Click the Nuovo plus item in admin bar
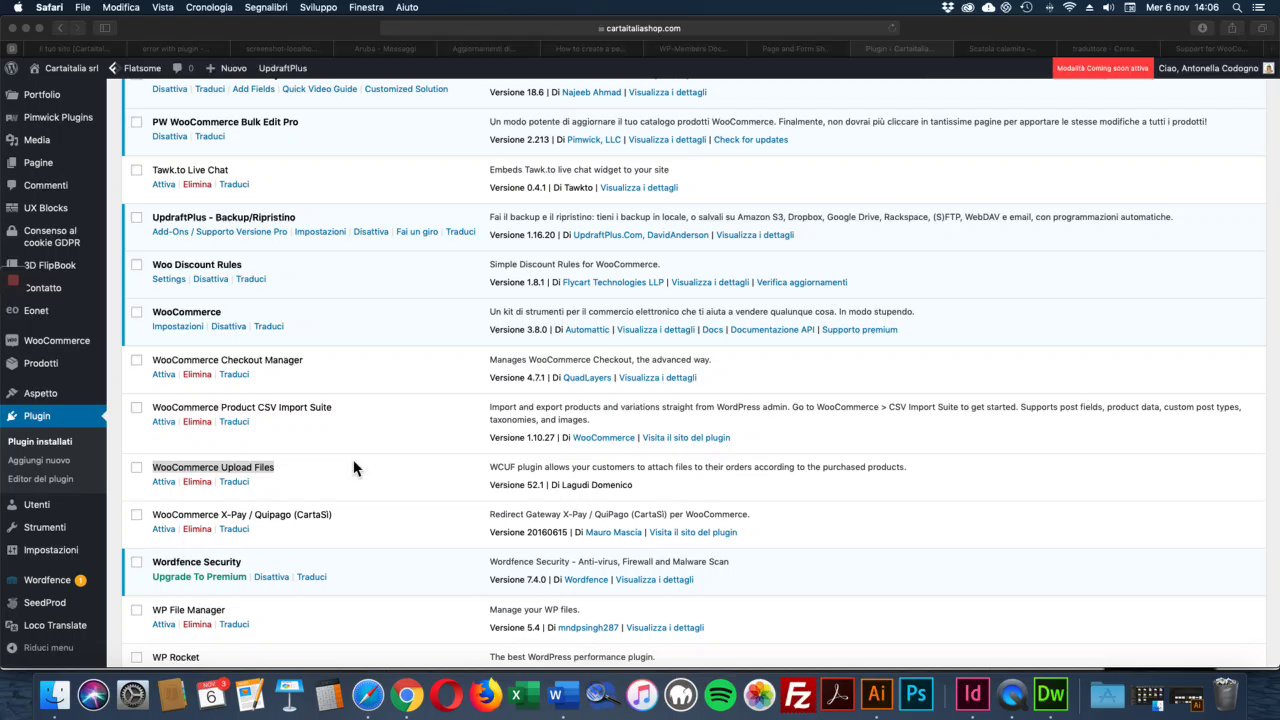This screenshot has width=1280, height=720. pyautogui.click(x=225, y=68)
